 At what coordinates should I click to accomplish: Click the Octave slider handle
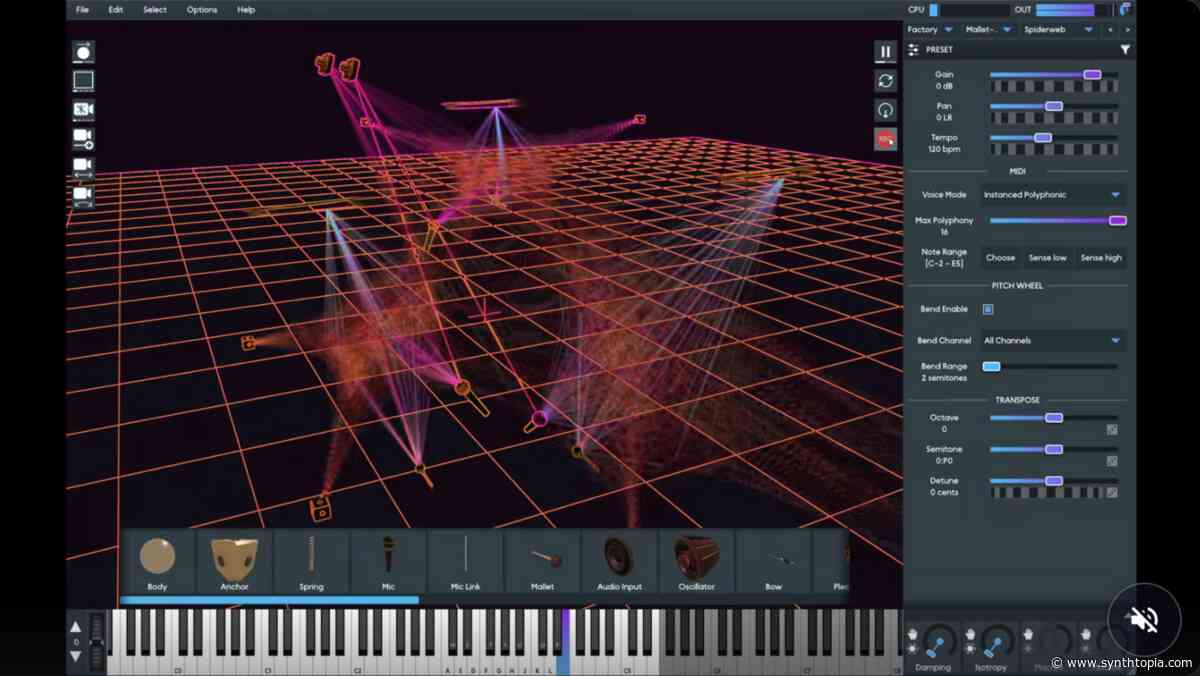[1053, 418]
